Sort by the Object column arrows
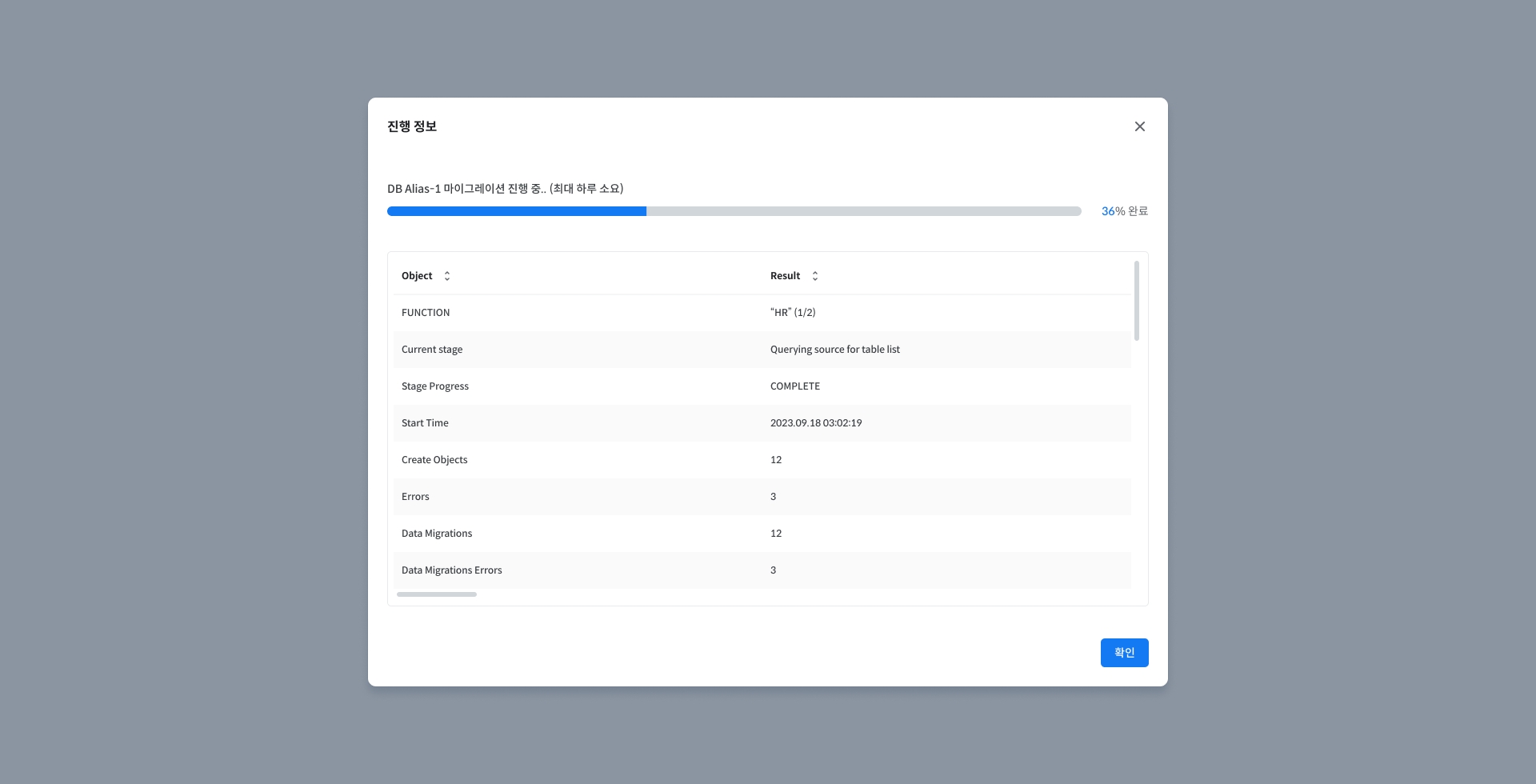Viewport: 1536px width, 784px height. pos(447,276)
